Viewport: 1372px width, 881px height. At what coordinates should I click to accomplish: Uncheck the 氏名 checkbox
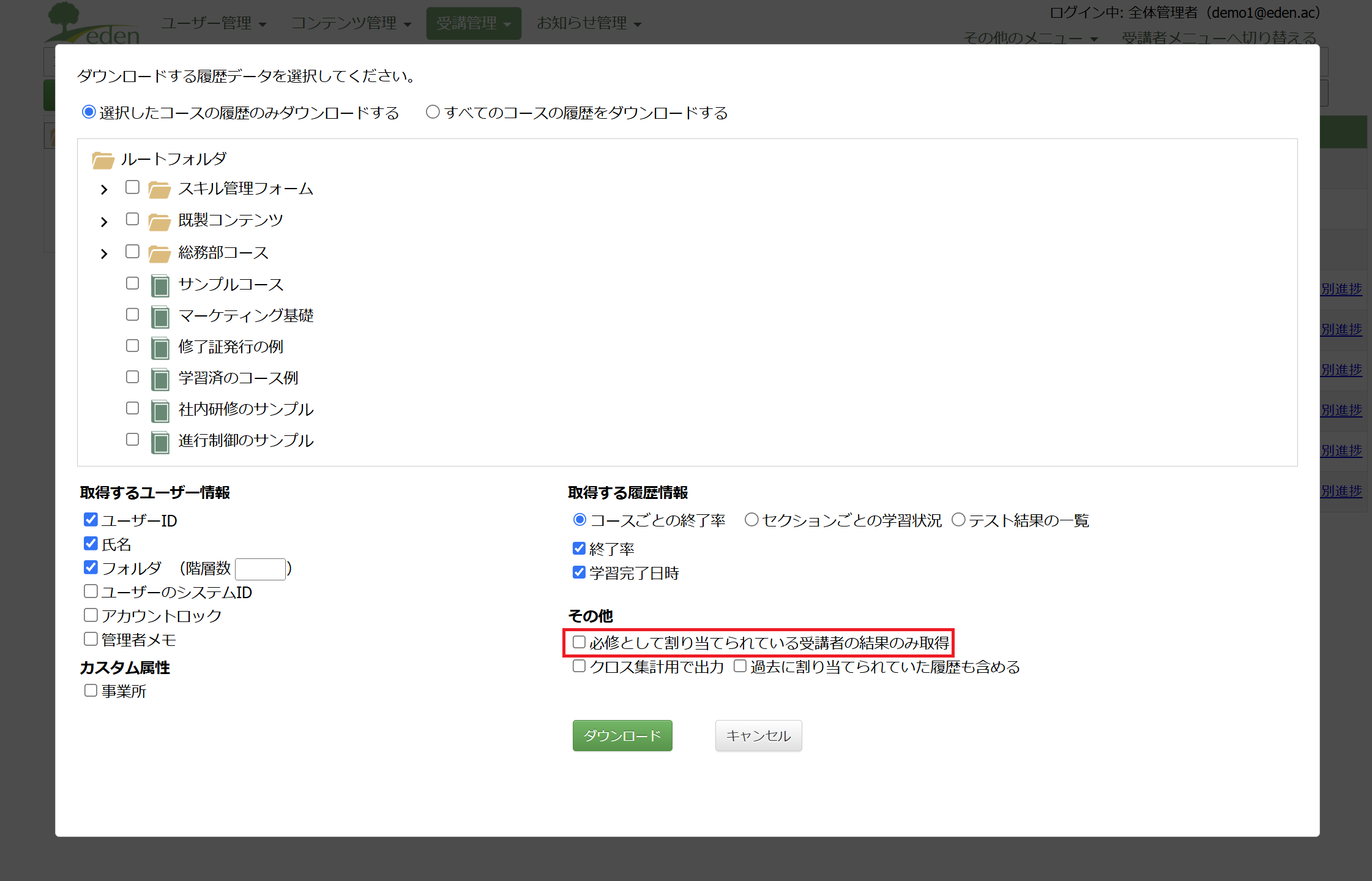[91, 544]
